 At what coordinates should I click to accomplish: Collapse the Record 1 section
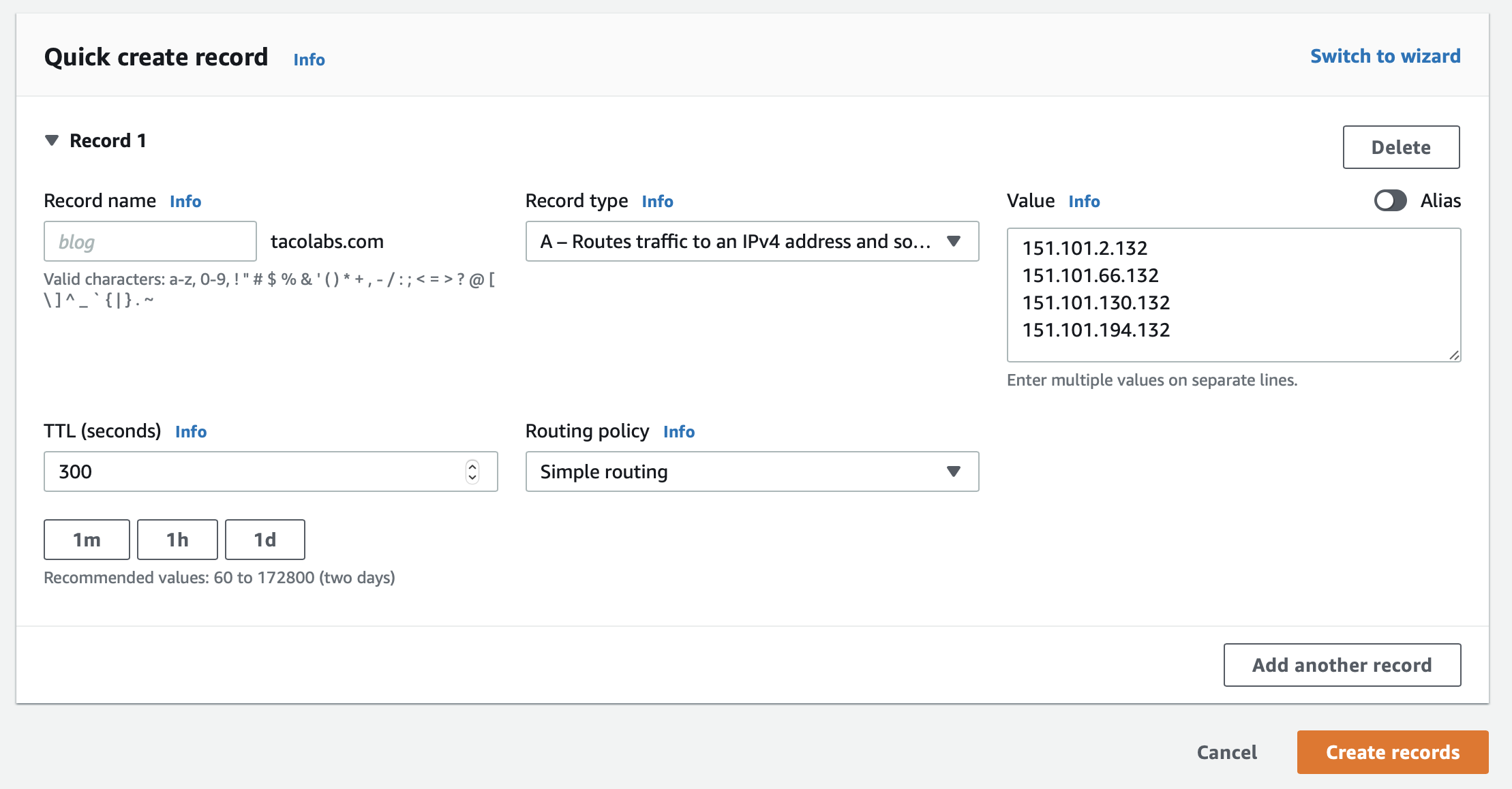(x=52, y=140)
